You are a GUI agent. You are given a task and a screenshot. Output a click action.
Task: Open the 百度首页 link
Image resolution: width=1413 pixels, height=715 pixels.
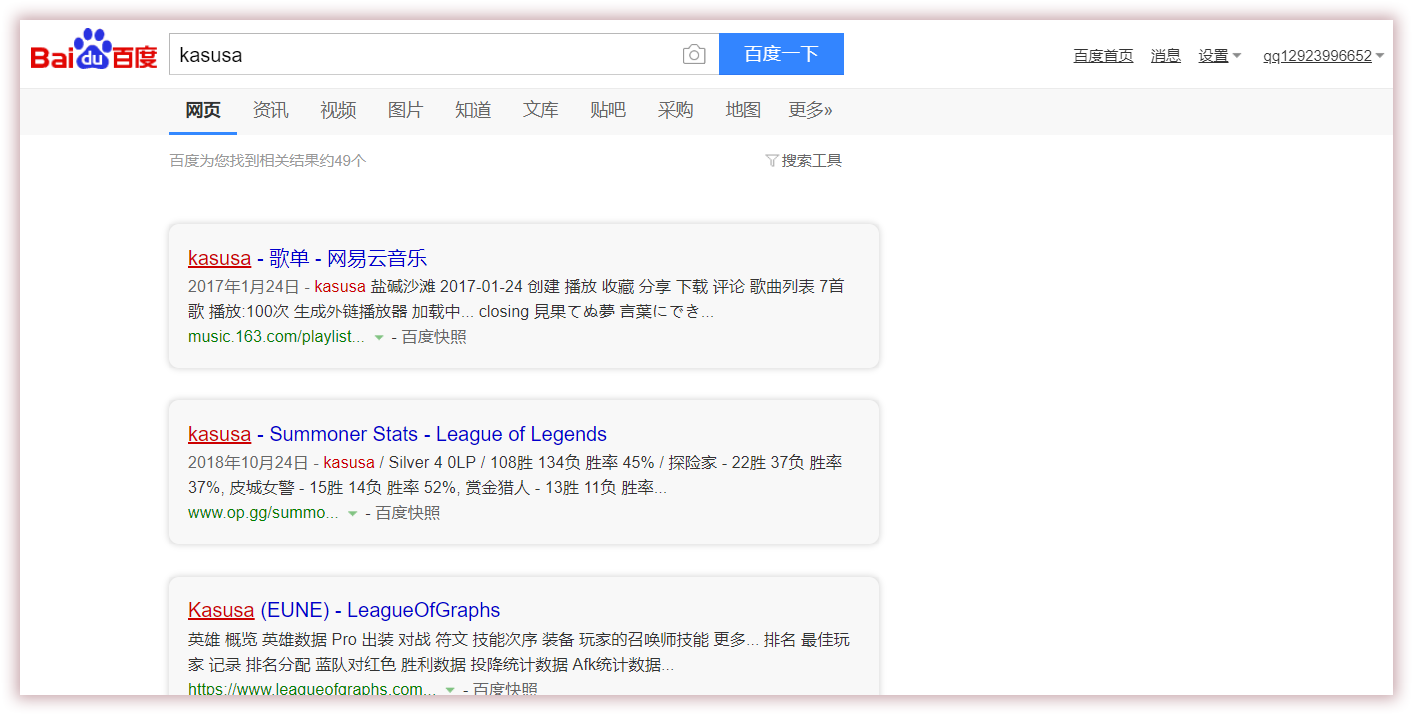1103,56
